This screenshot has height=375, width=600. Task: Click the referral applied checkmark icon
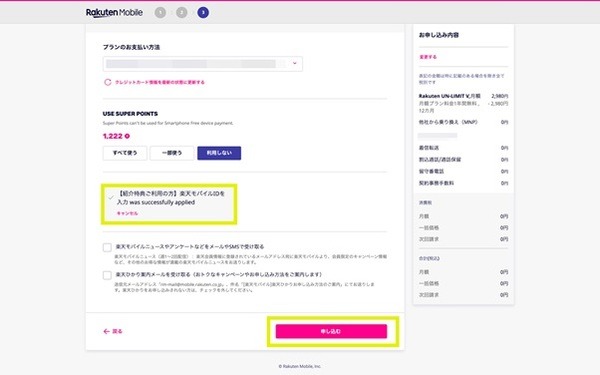111,198
